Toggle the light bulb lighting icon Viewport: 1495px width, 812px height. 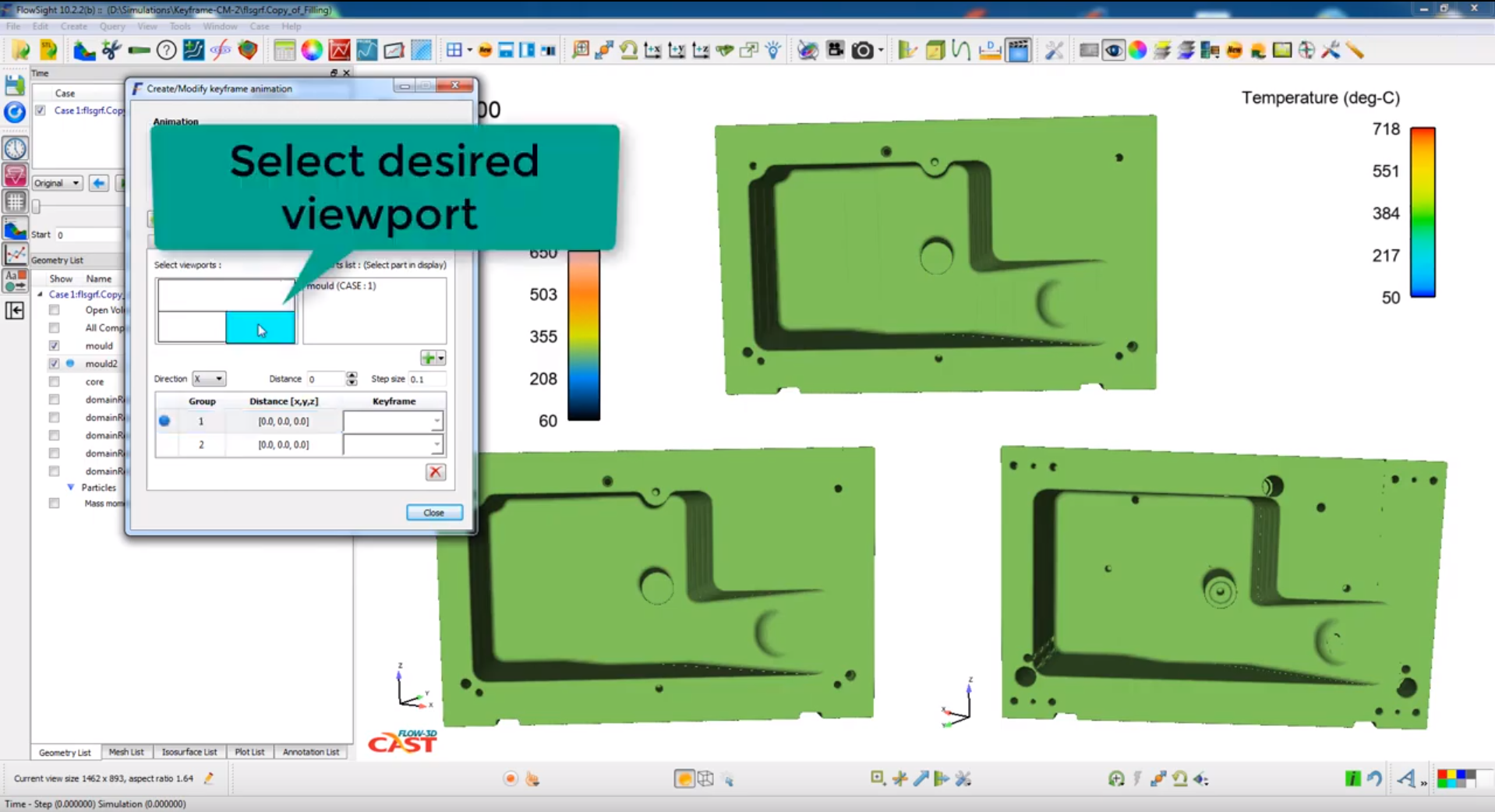tap(773, 51)
